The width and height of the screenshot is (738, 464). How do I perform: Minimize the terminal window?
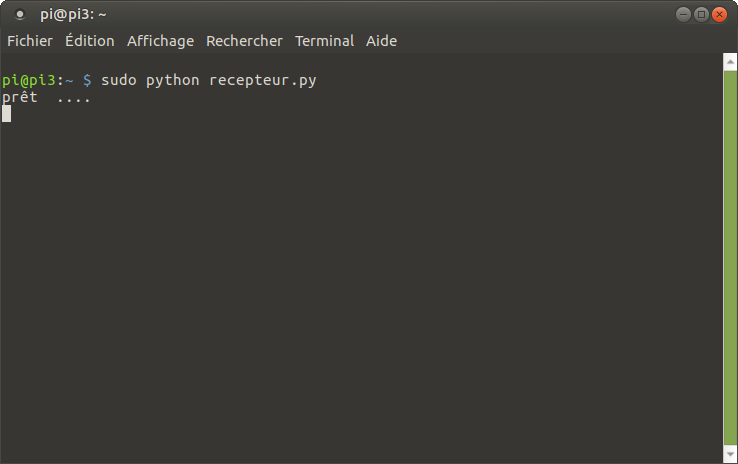pyautogui.click(x=683, y=14)
